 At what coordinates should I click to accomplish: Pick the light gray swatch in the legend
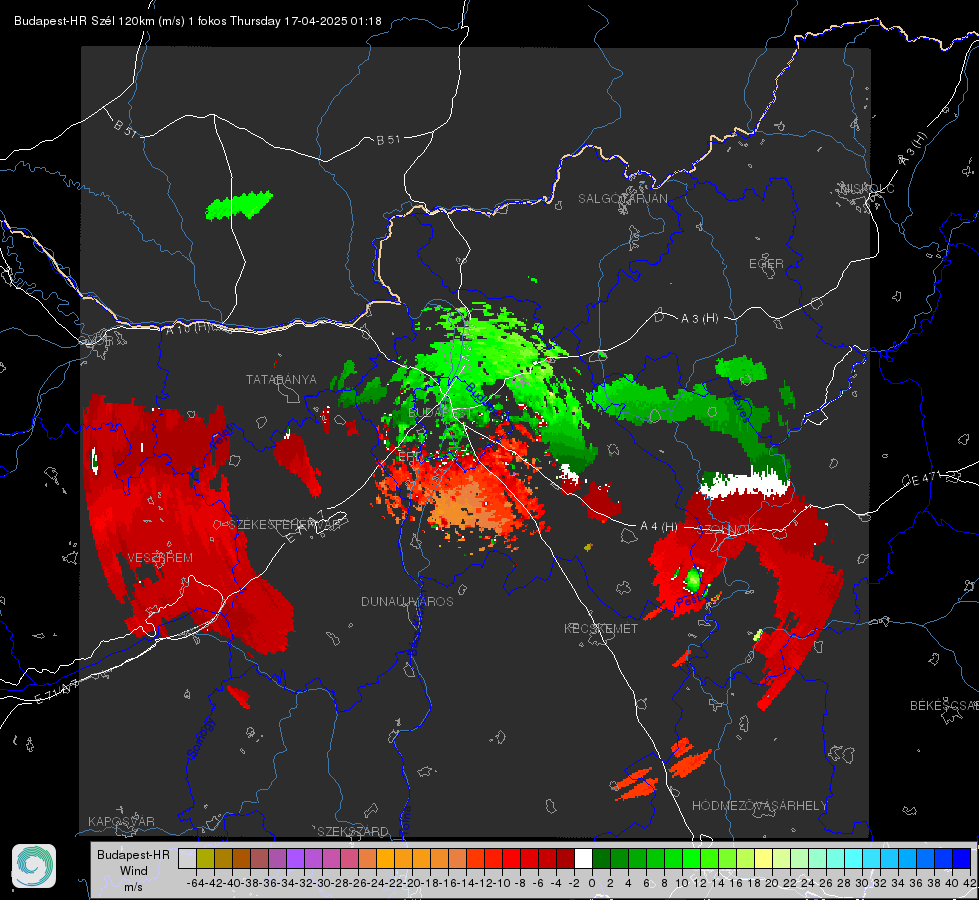(187, 858)
